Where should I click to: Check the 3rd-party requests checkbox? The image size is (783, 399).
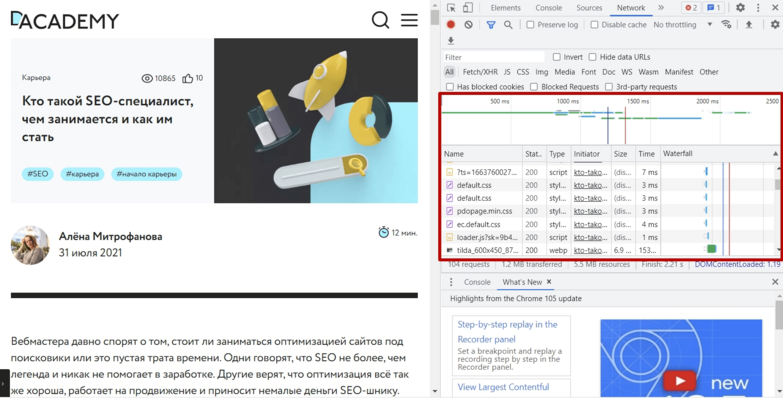(609, 87)
